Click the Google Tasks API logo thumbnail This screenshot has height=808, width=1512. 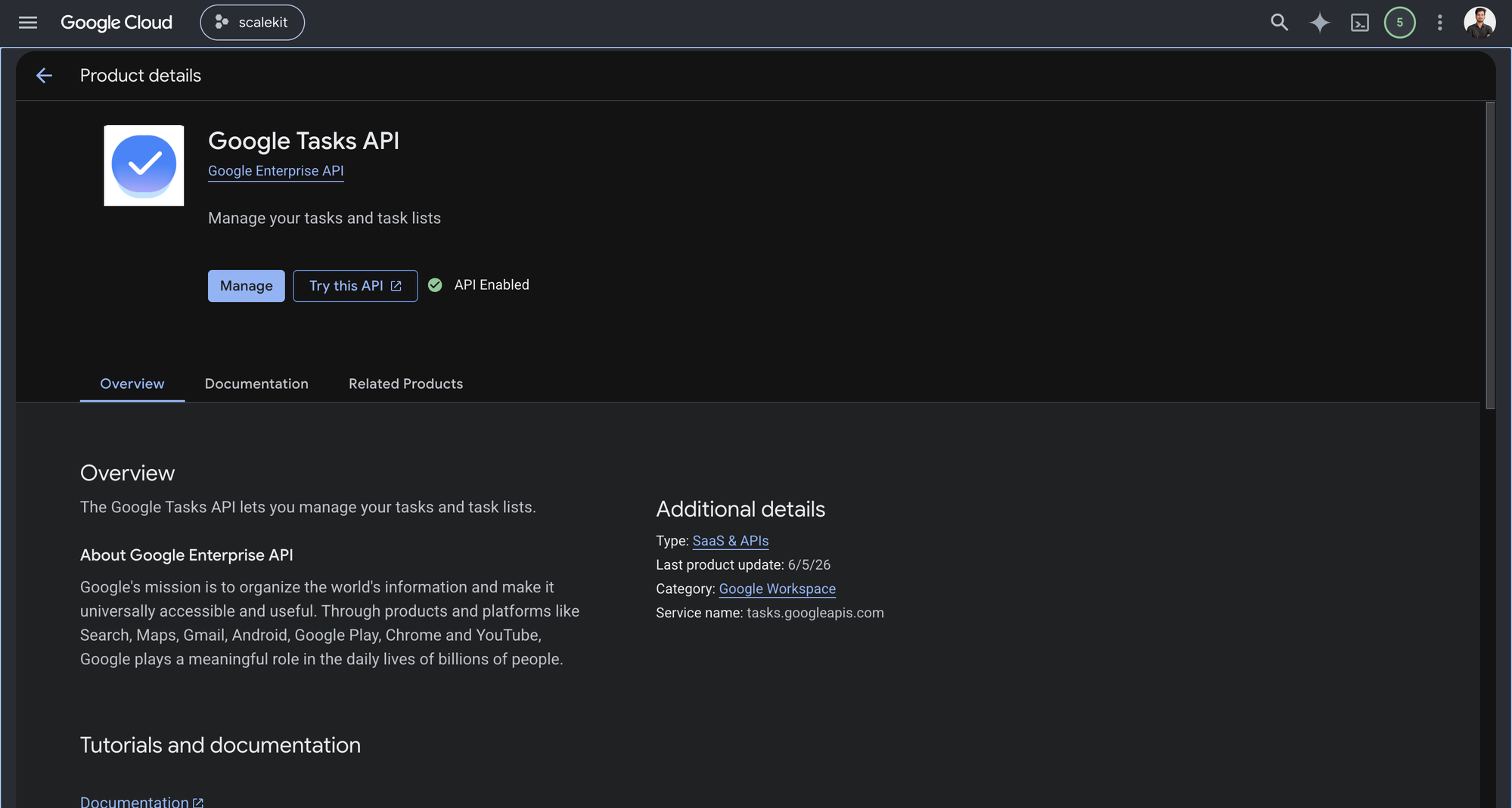click(x=144, y=165)
